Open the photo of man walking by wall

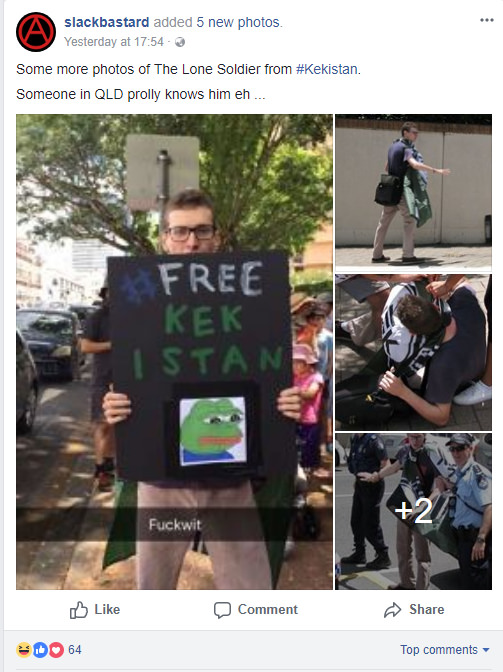(413, 192)
